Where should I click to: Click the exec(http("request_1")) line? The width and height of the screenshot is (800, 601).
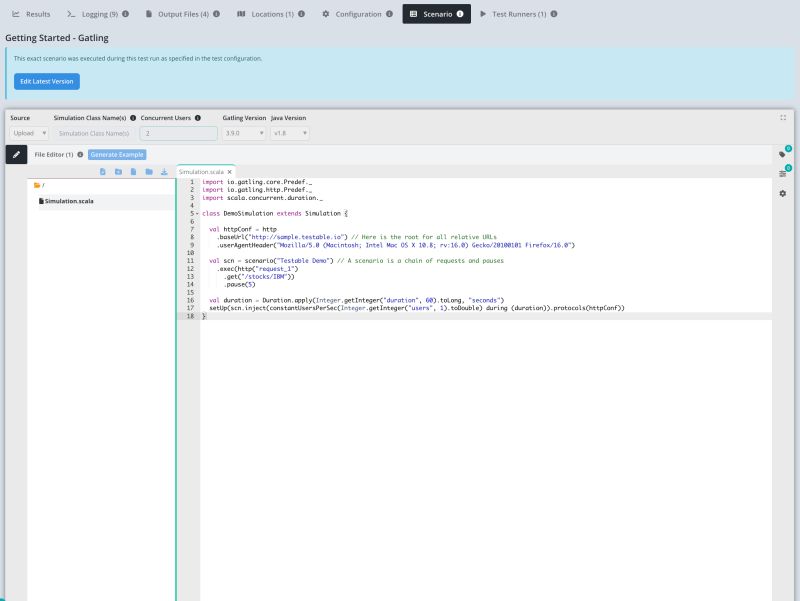point(257,269)
